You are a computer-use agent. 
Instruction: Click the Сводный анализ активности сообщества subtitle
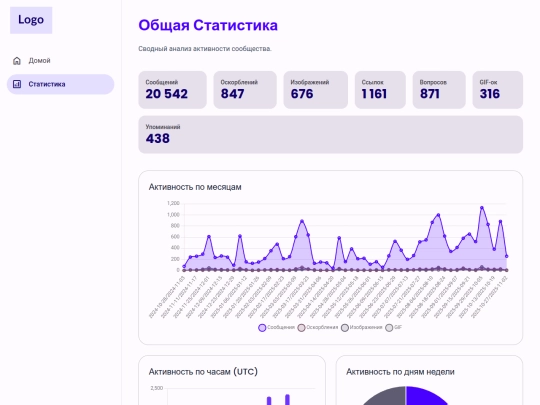[x=205, y=49]
